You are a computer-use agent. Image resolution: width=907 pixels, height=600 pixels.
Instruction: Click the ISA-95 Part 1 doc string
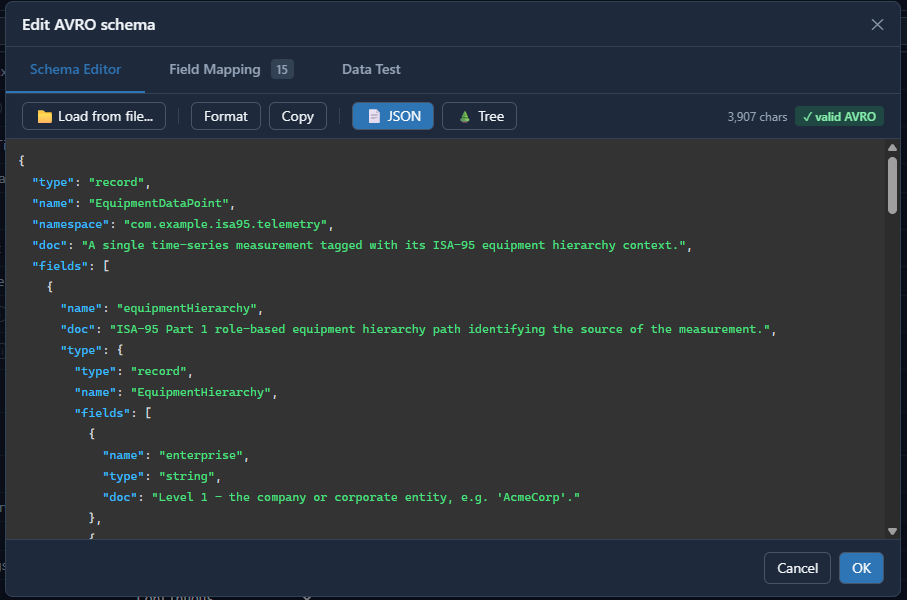440,329
